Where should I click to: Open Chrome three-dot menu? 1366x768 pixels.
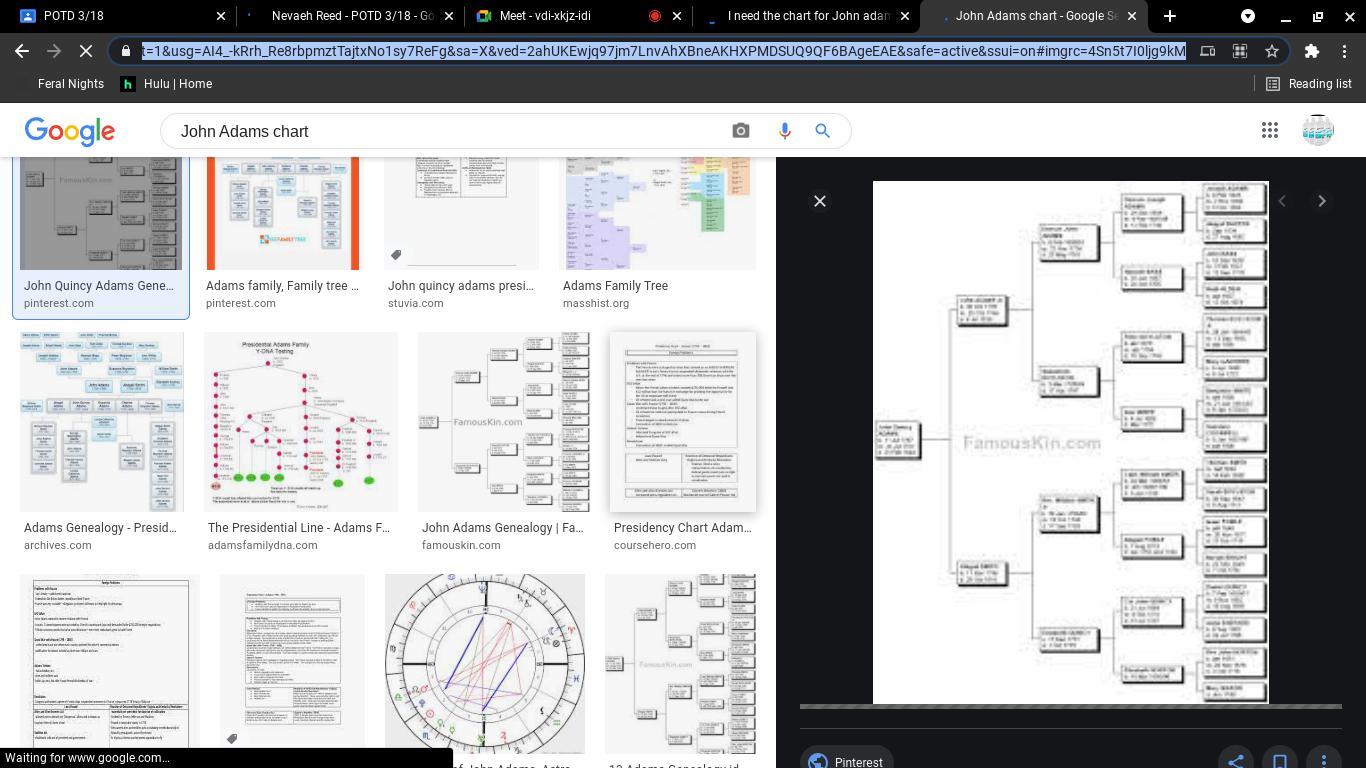[1345, 51]
